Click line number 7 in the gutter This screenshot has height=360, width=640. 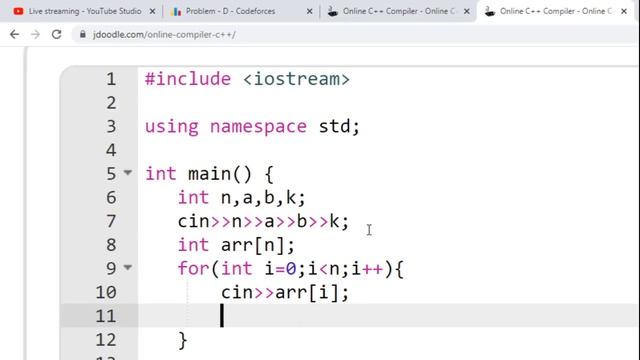tap(111, 221)
